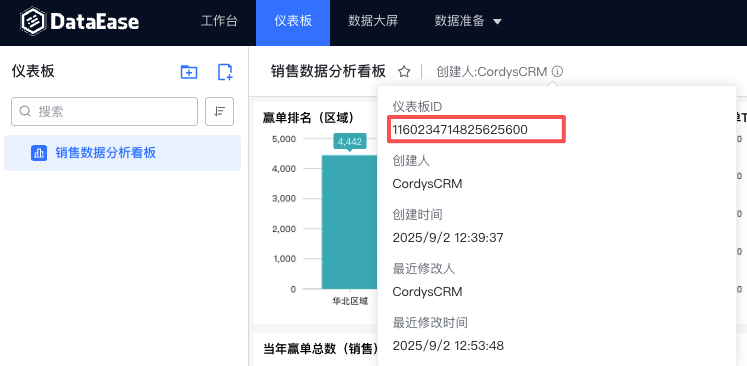Screen dimensions: 747x366
Task: Click the 创建时间 label in popup
Action: point(417,215)
